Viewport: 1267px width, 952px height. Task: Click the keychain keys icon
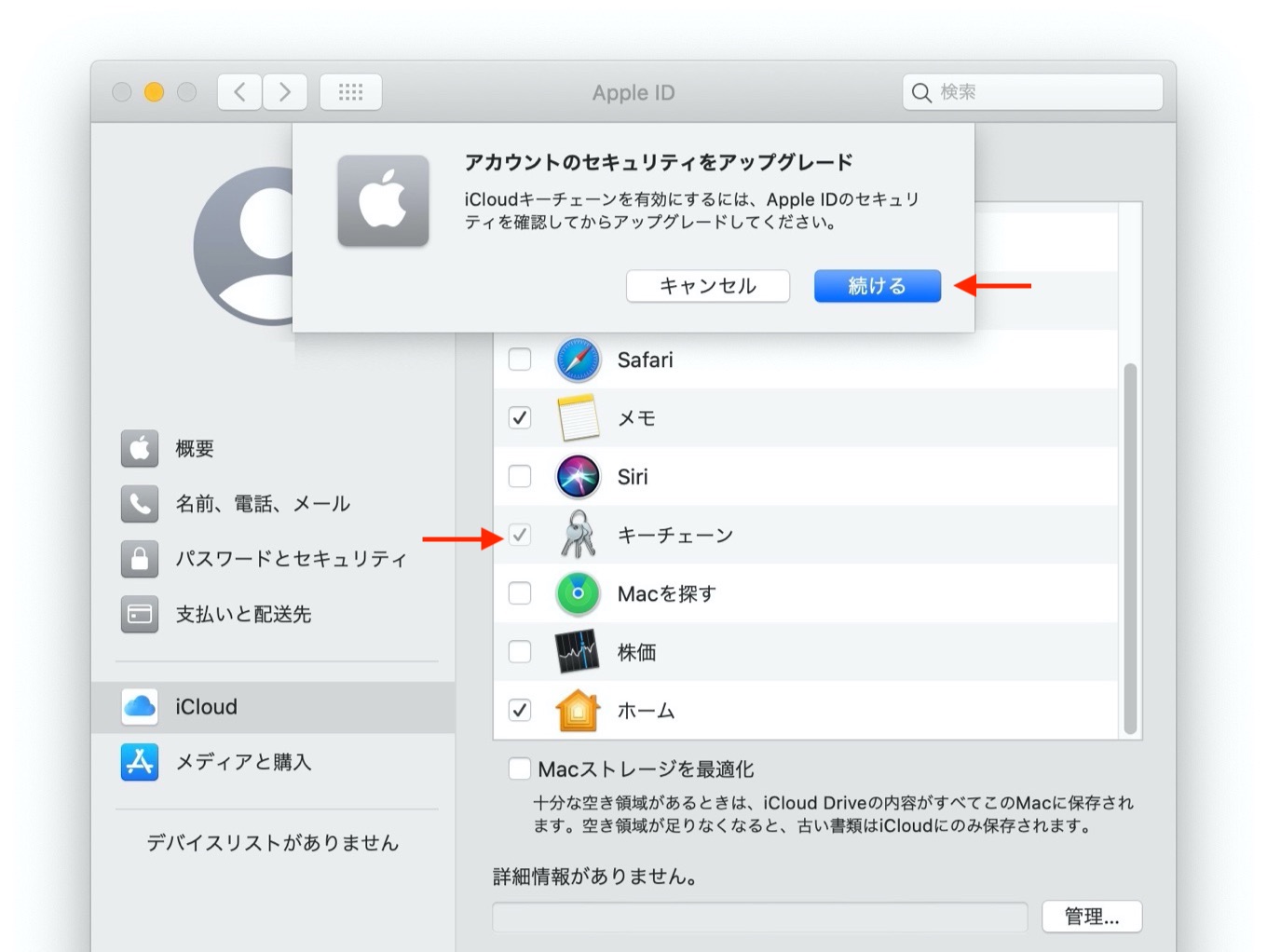click(578, 534)
